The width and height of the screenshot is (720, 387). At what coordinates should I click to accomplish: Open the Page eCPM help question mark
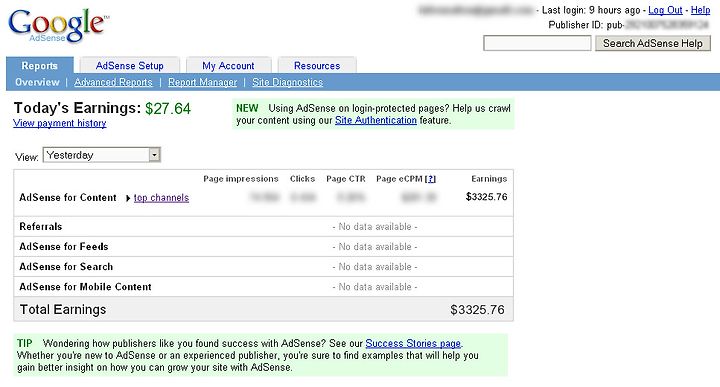coord(430,179)
